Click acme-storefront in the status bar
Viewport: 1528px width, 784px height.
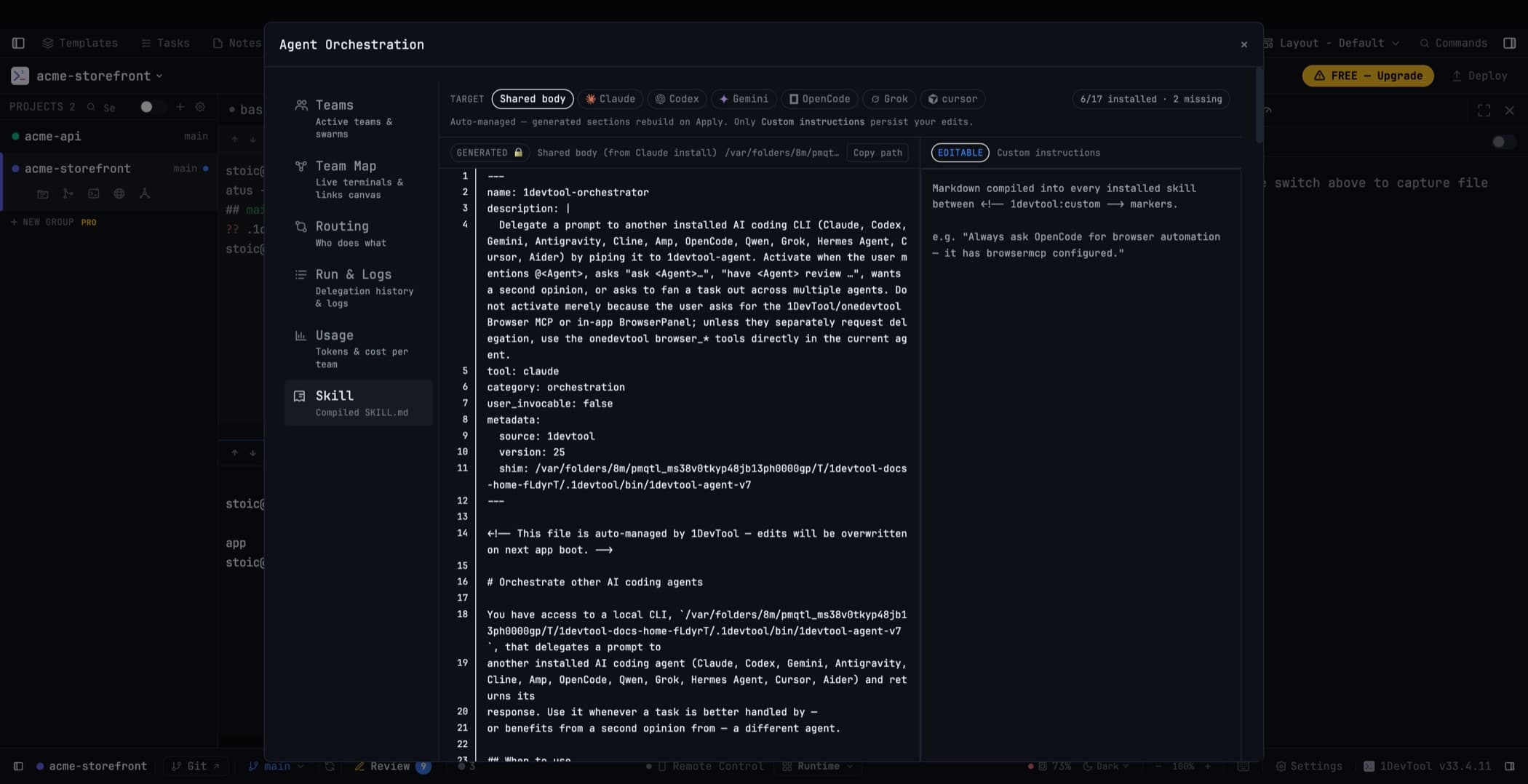[x=92, y=767]
